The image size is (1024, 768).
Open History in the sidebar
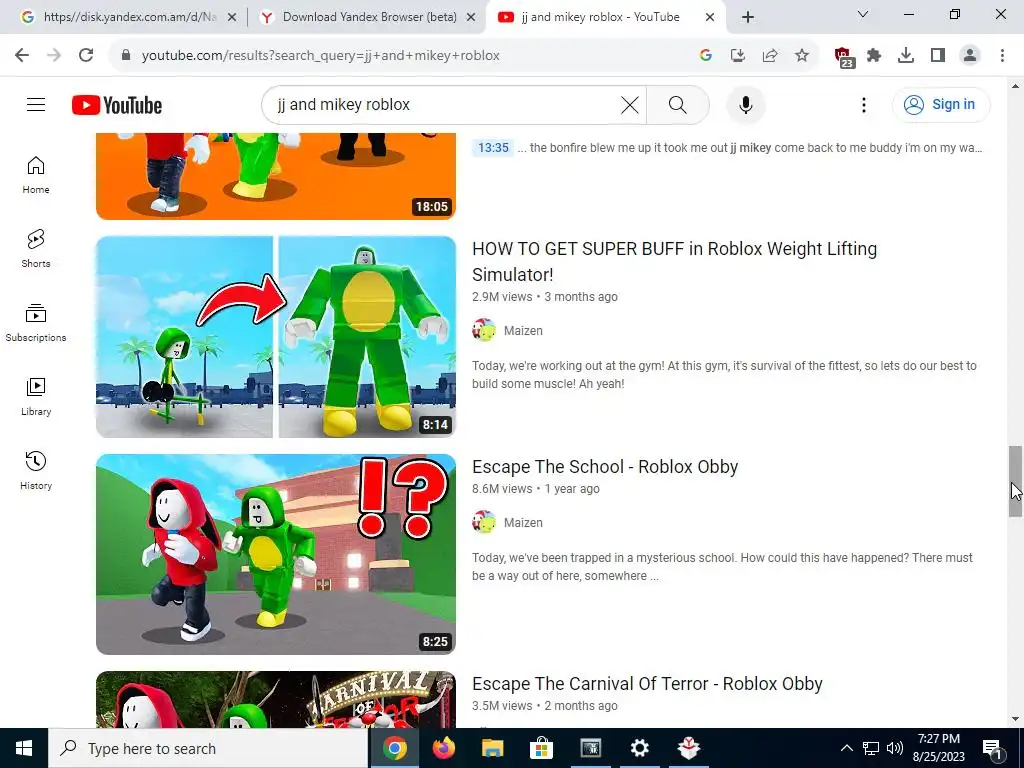click(x=36, y=470)
